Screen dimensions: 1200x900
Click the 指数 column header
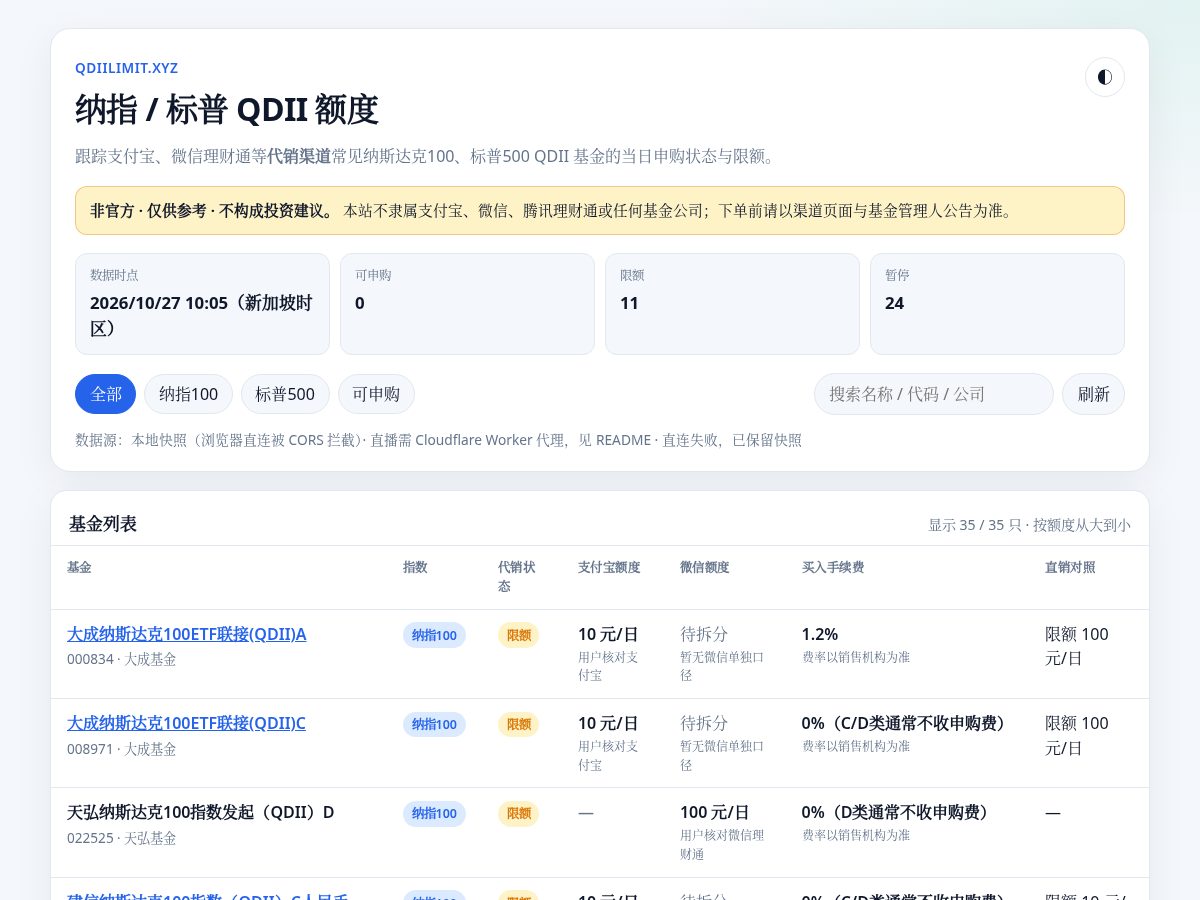click(415, 567)
